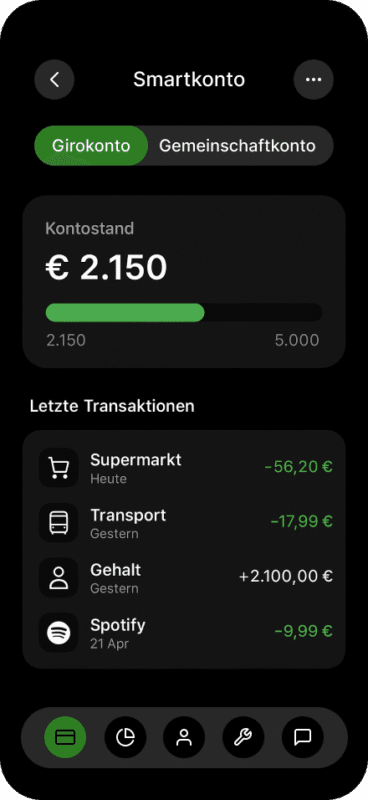Tap the shopping cart Supermarkt icon
Screen dimensions: 368x800
[x=59, y=467]
